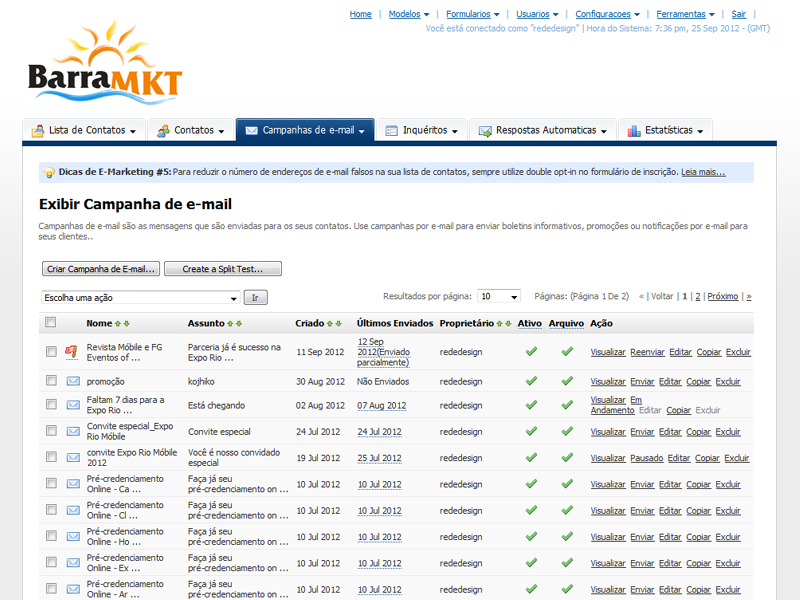Click Ativo checkmark for Revista Móbile e FG Eventos
This screenshot has width=800, height=600.
tap(531, 352)
